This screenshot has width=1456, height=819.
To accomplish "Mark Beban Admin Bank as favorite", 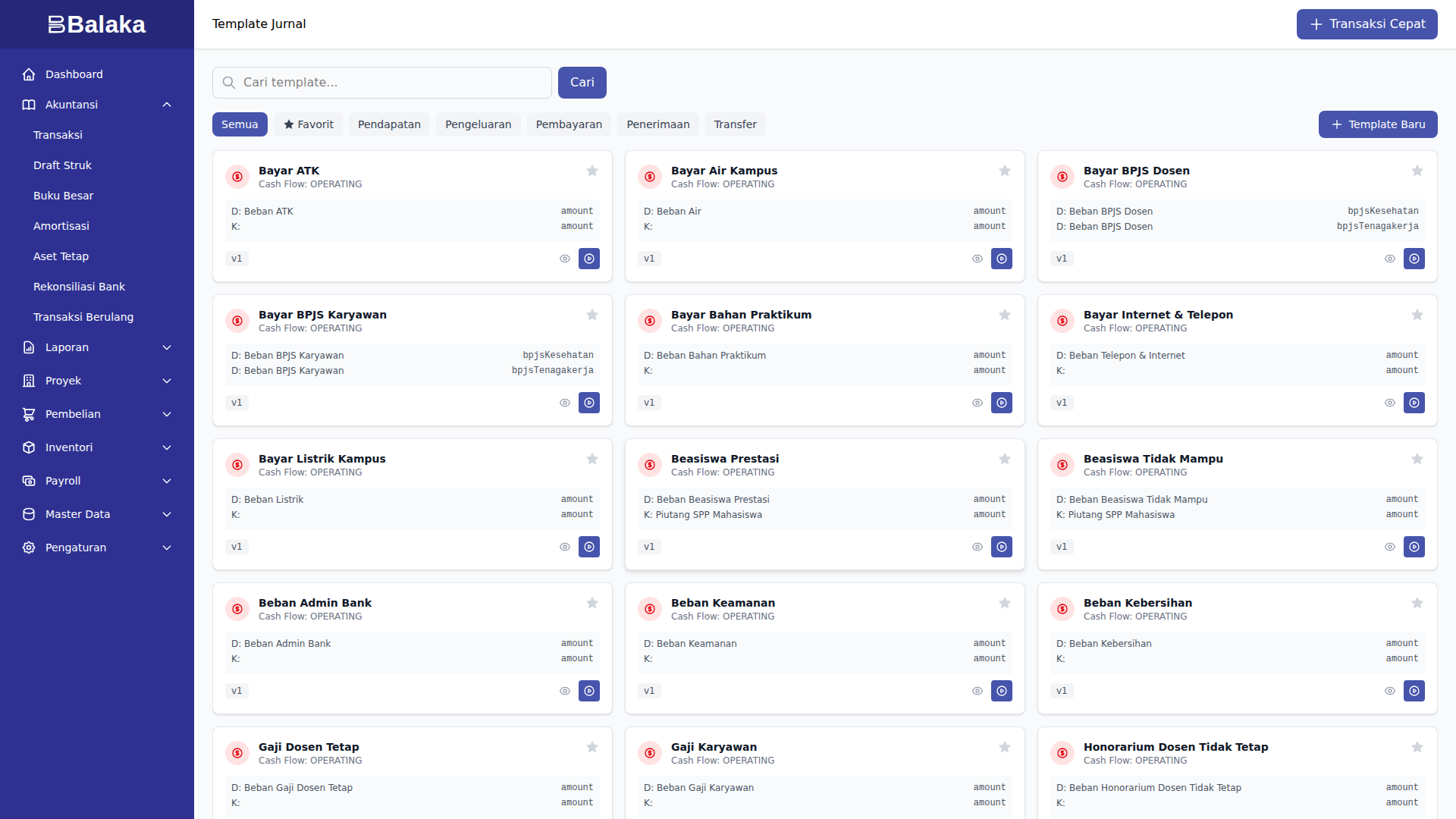I will [x=592, y=603].
